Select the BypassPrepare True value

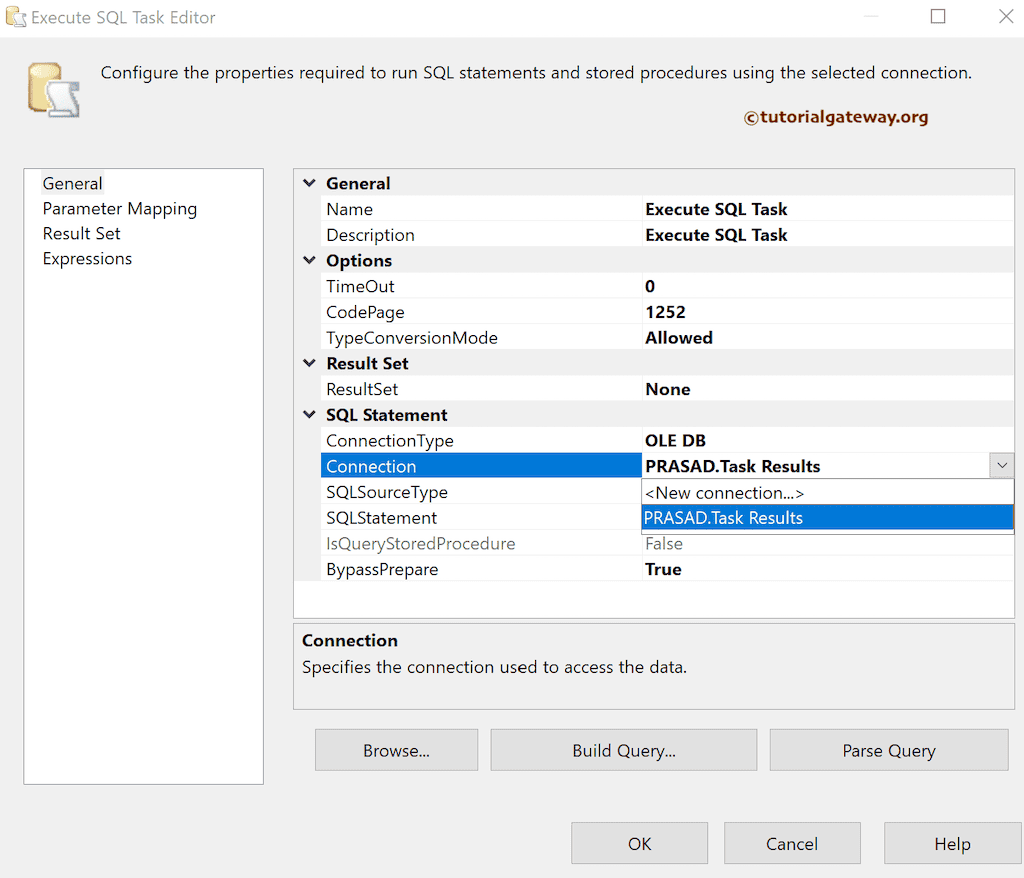[664, 570]
